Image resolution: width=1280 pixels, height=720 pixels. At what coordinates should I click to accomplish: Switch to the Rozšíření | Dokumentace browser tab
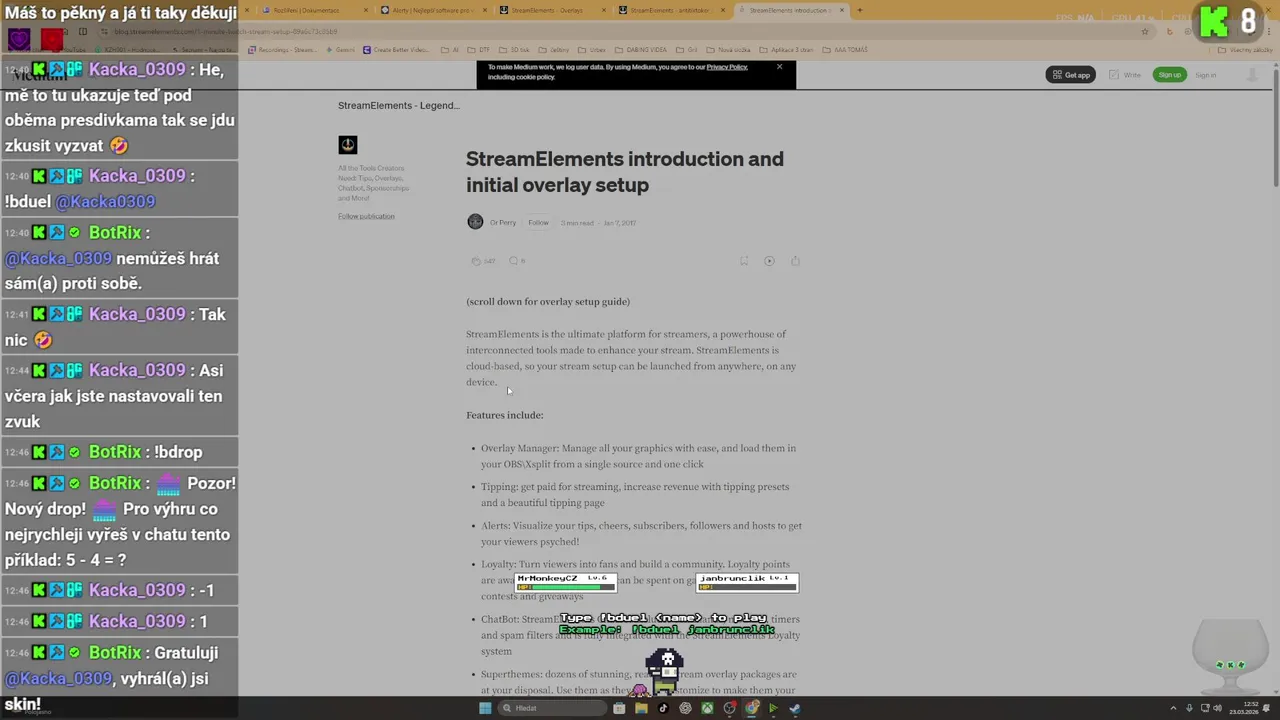click(312, 10)
